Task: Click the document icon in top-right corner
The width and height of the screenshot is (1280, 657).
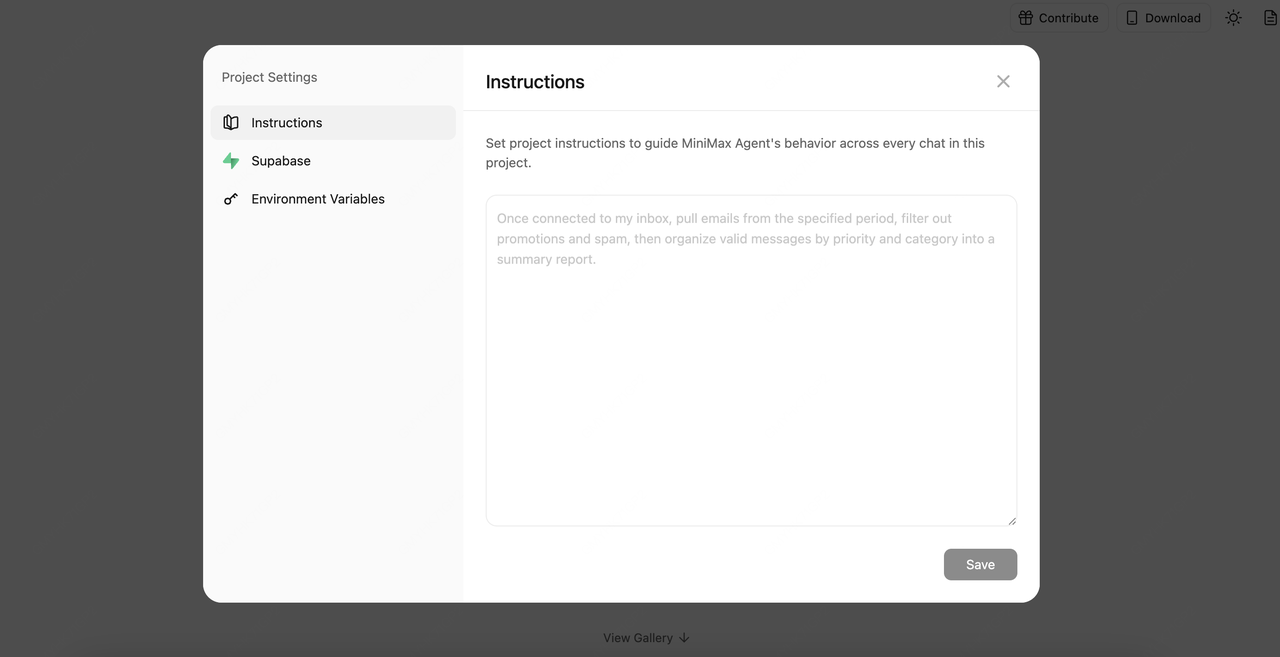Action: click(x=1270, y=18)
